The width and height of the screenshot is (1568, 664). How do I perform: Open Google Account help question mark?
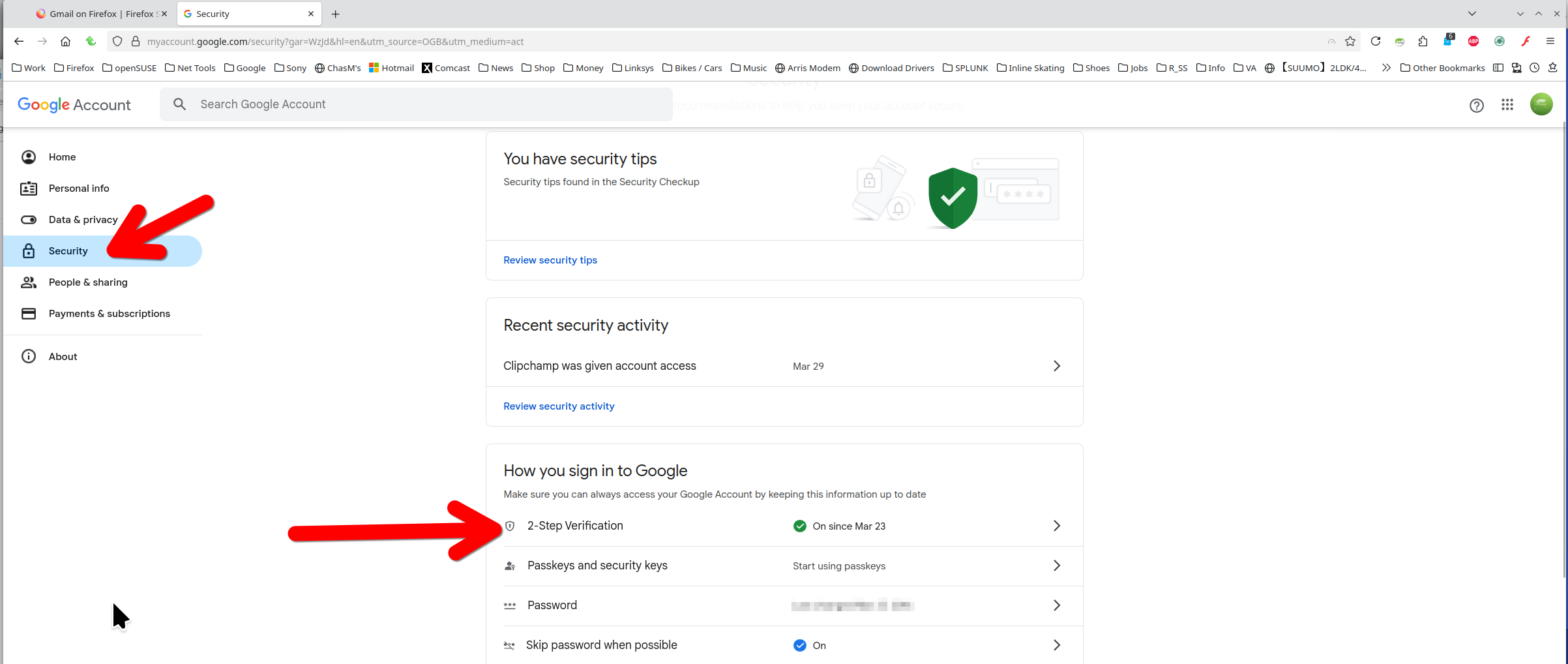pos(1477,105)
